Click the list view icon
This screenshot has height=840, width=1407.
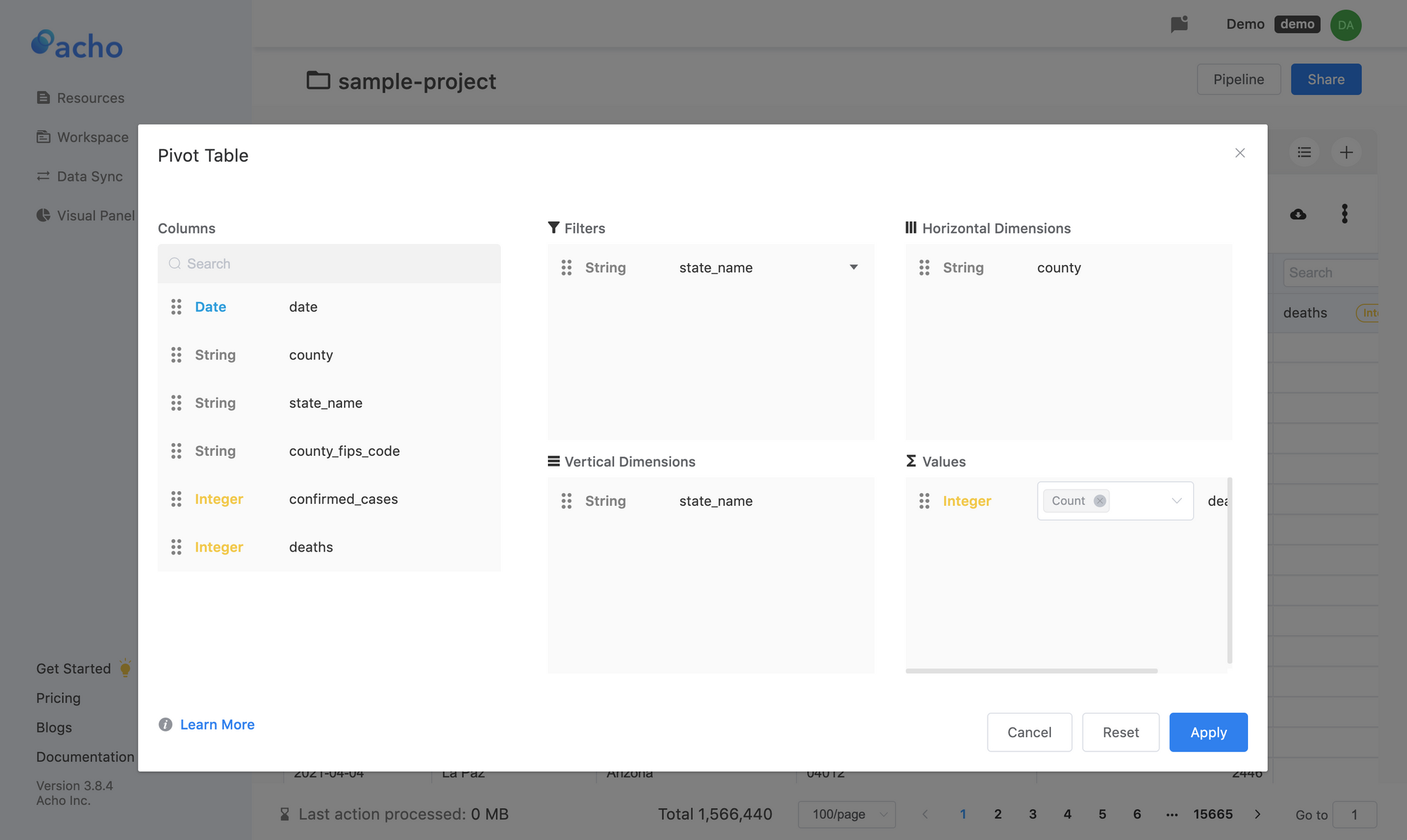pyautogui.click(x=1304, y=152)
